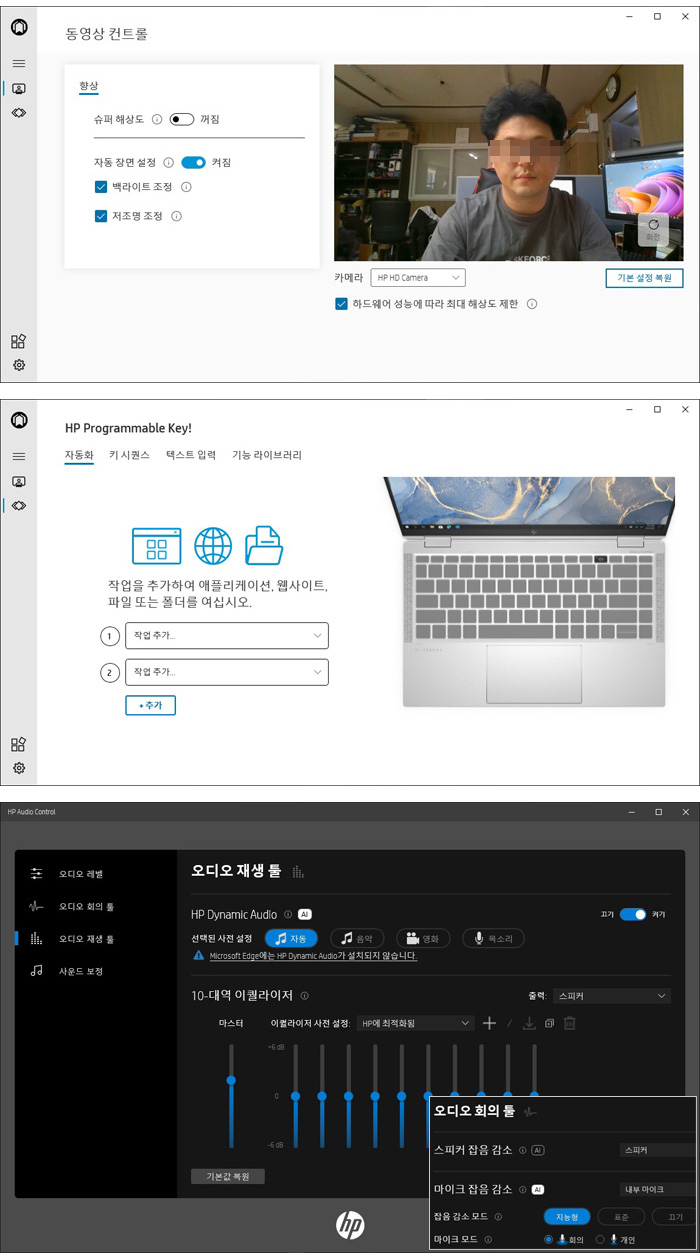Viewport: 700px width, 1258px height.
Task: Open second 작업 추가 dropdown
Action: pos(227,672)
